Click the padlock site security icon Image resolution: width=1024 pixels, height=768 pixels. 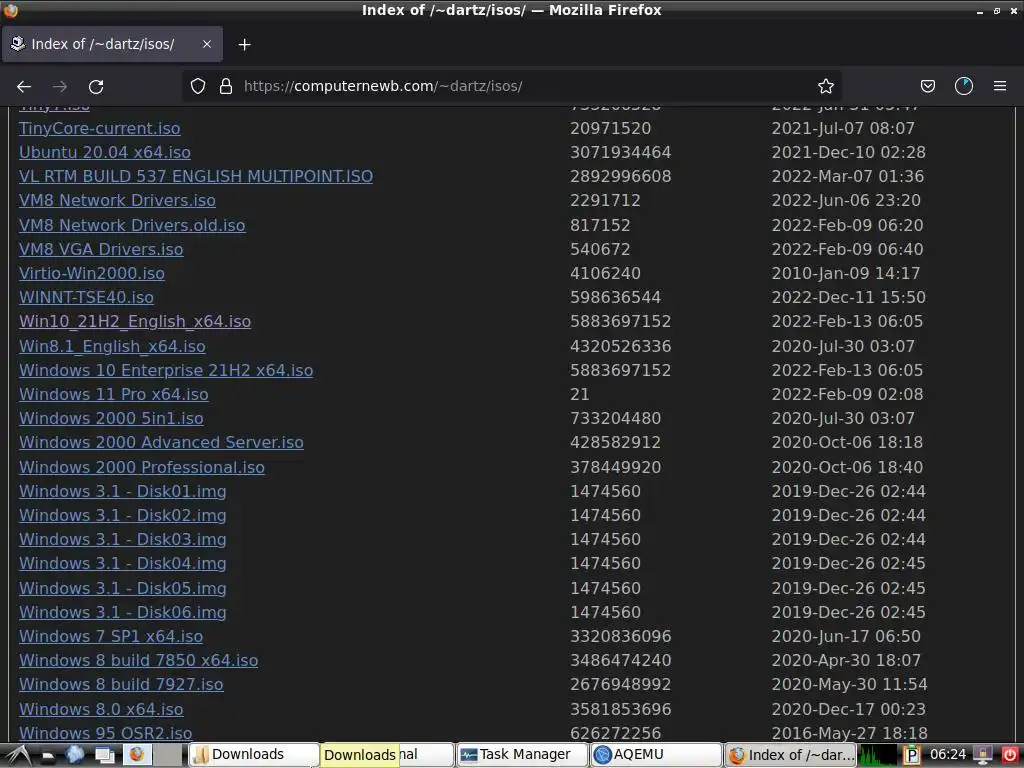click(226, 86)
